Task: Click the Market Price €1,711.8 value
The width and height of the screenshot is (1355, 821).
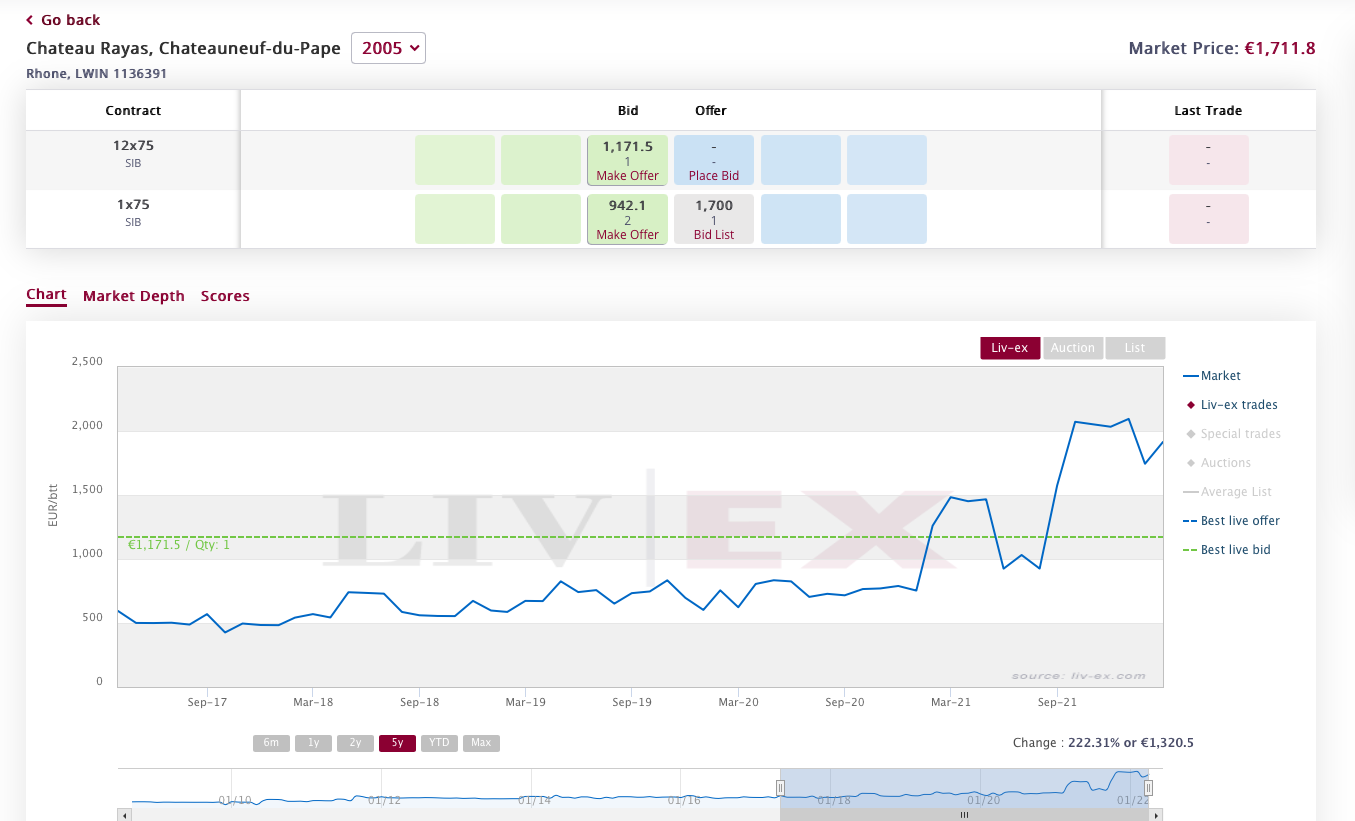Action: (1280, 48)
